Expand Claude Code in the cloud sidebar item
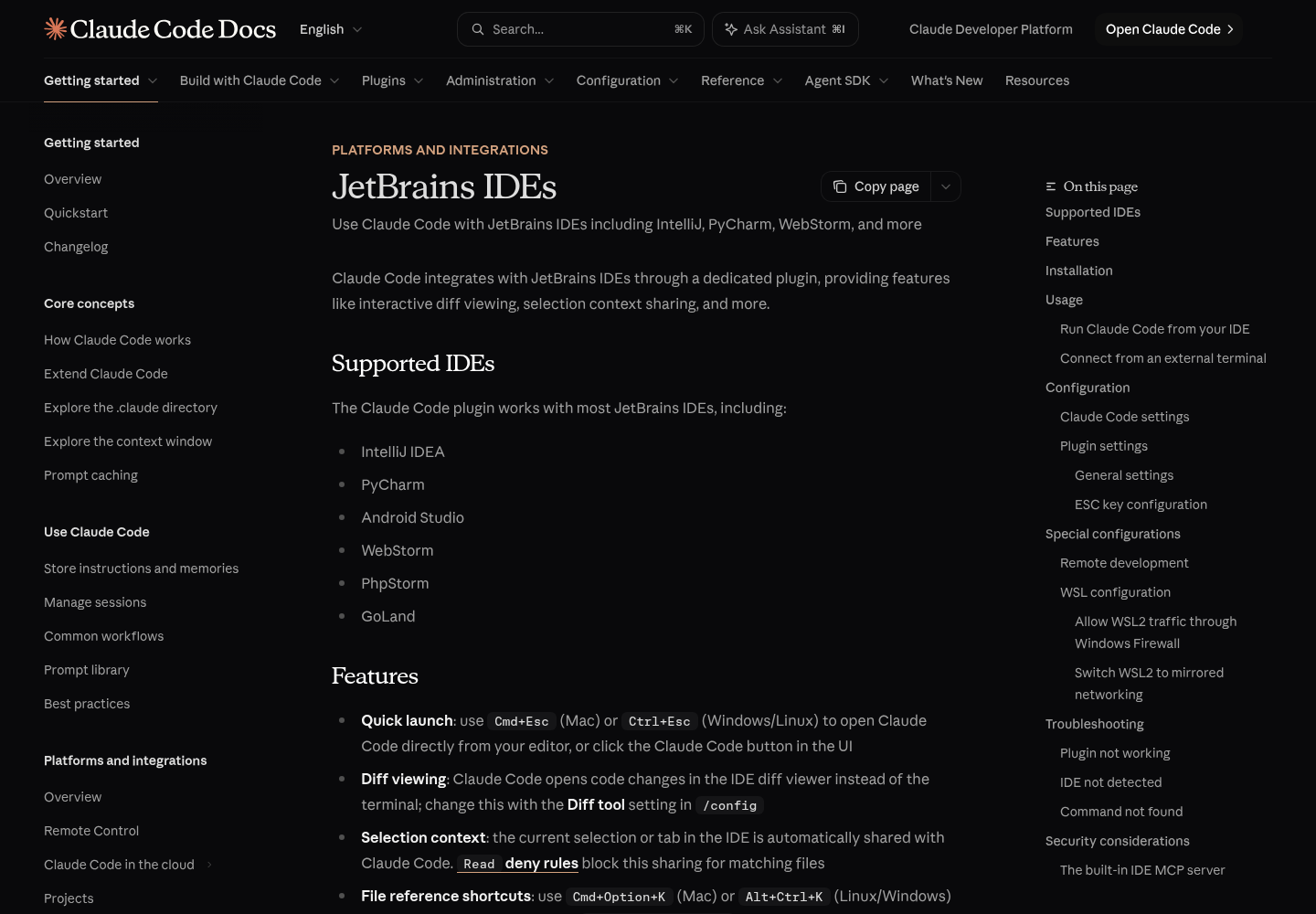 [x=209, y=865]
